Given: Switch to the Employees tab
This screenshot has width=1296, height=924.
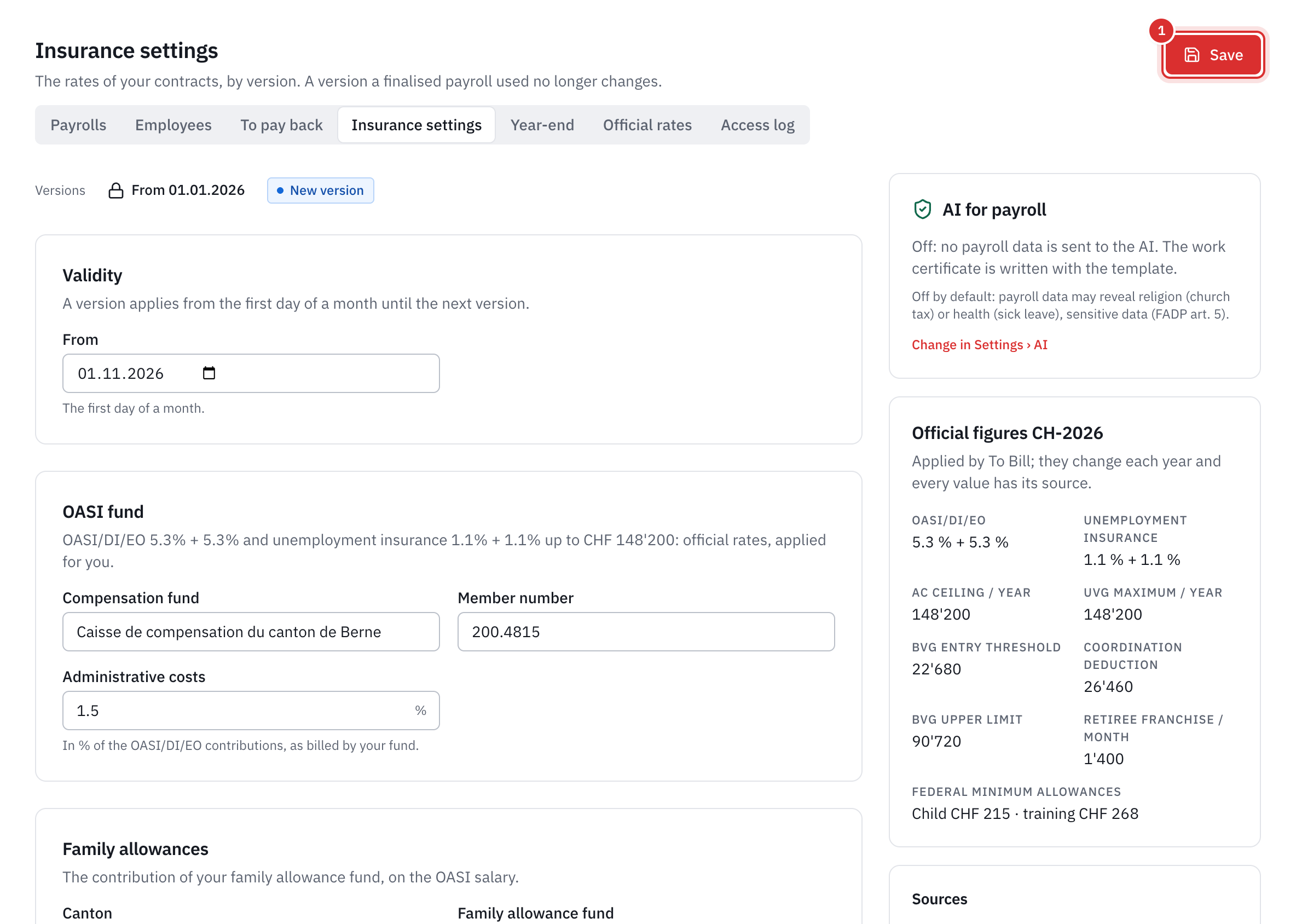Looking at the screenshot, I should pos(173,125).
